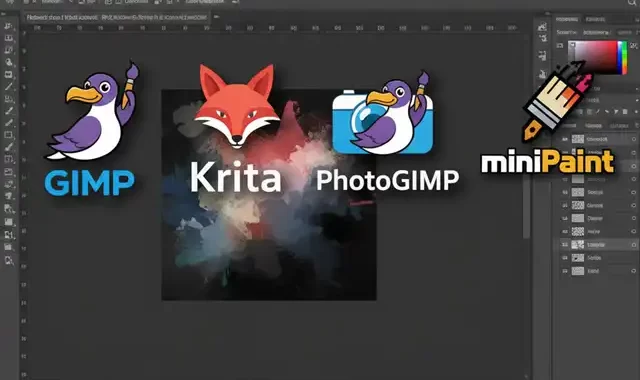Viewport: 640px width, 380px height.
Task: Select the diagonal line tool in left toolbar
Action: click(9, 87)
